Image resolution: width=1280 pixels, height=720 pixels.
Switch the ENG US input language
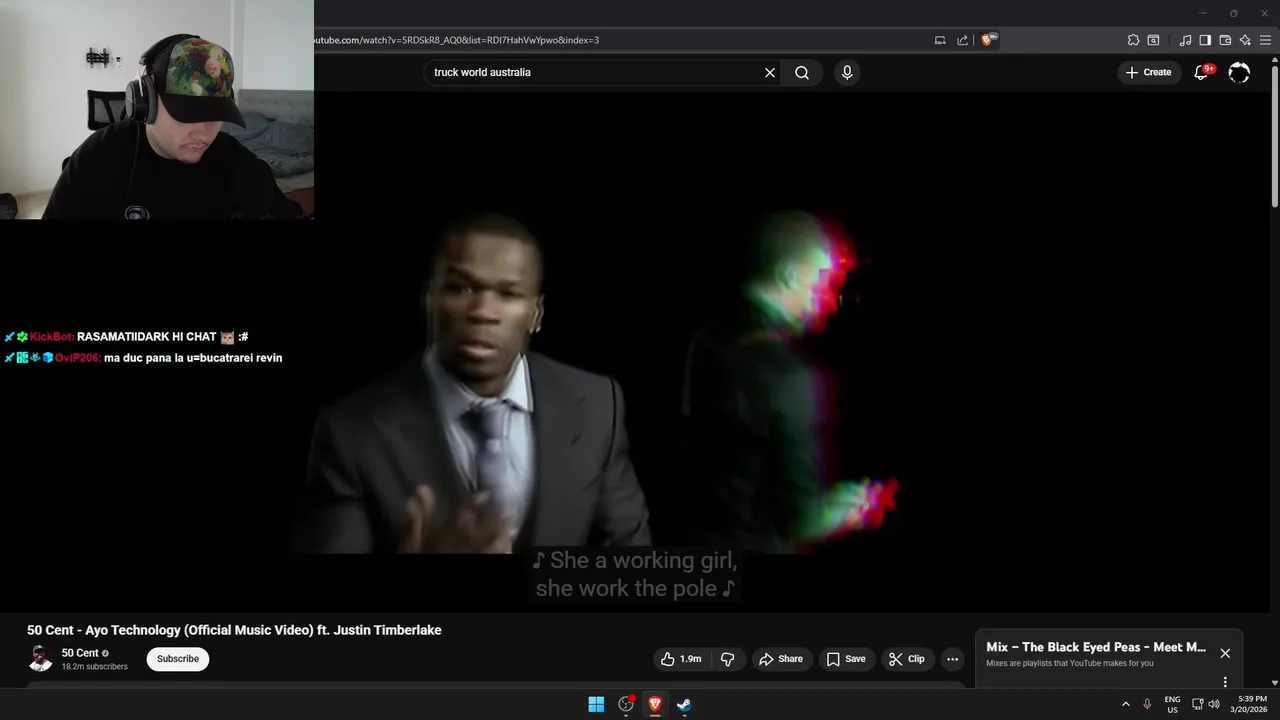click(1172, 704)
